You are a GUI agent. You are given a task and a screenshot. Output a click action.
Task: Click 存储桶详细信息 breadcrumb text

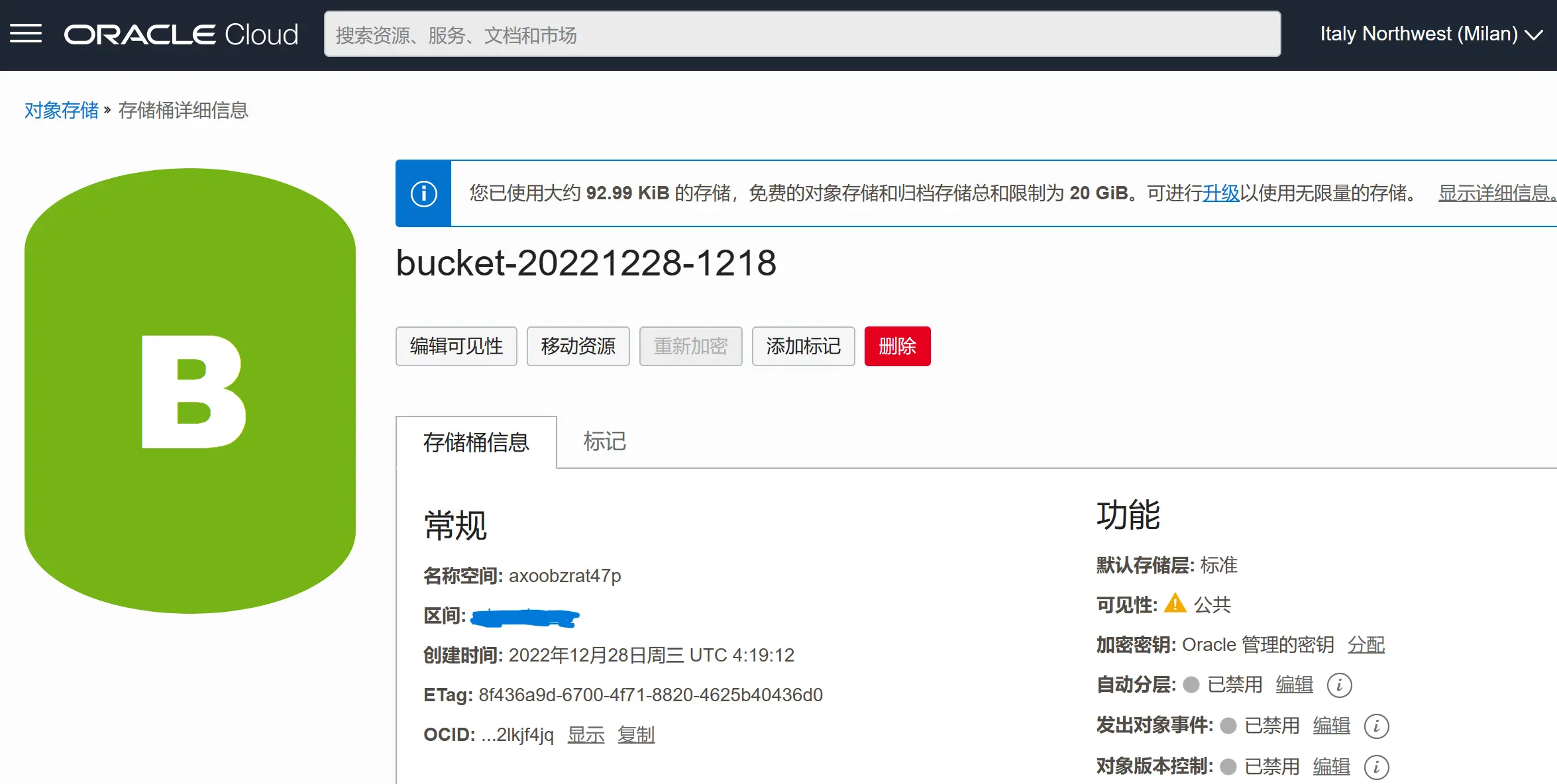[183, 110]
